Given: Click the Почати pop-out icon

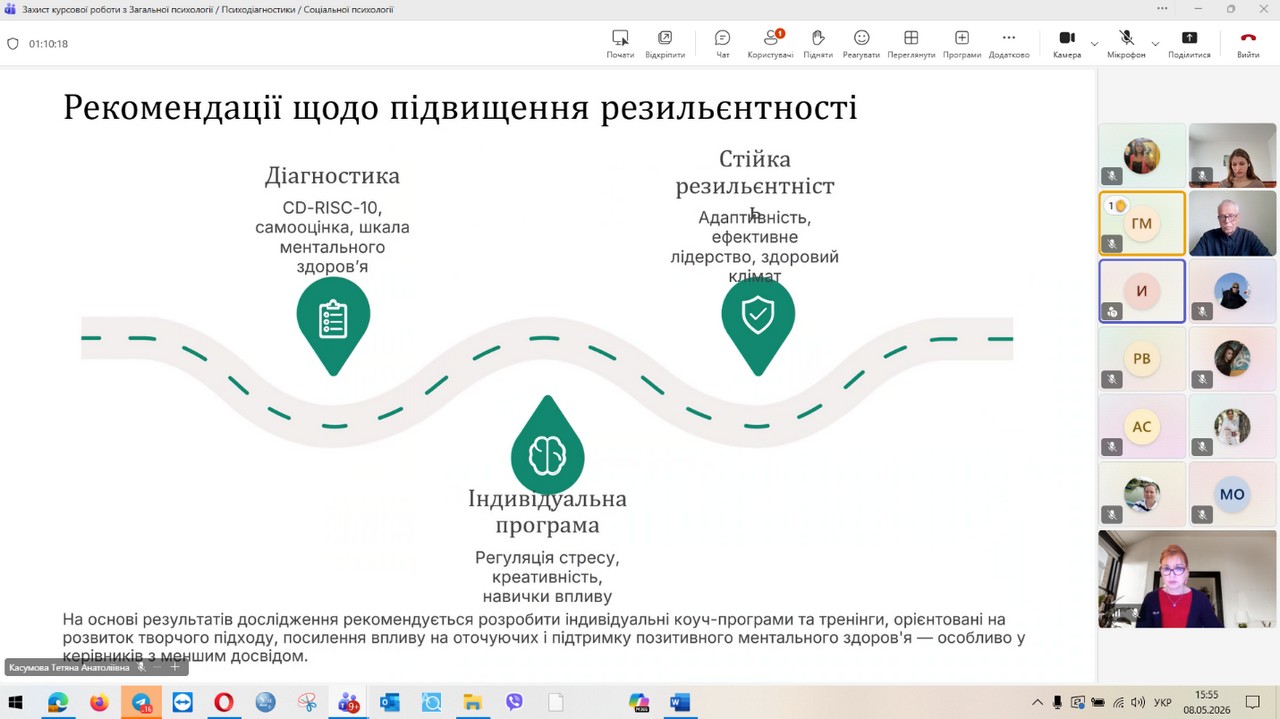Looking at the screenshot, I should pyautogui.click(x=620, y=43).
